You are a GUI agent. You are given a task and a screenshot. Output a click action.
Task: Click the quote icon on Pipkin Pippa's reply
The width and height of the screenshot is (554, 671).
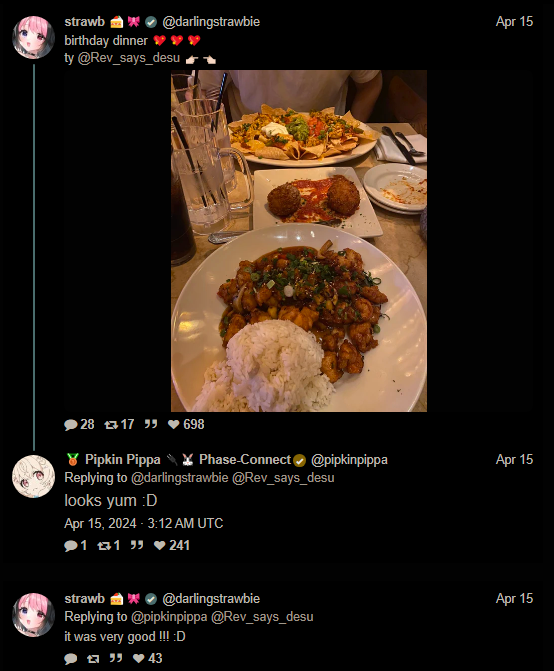tap(136, 545)
